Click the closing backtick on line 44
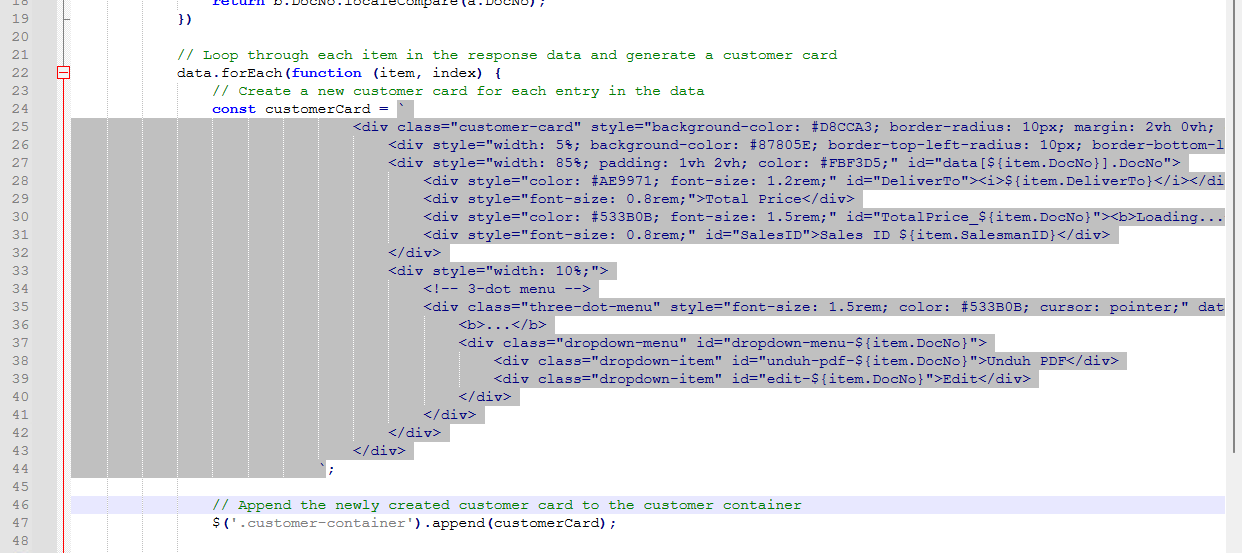The image size is (1242, 553). [x=323, y=468]
